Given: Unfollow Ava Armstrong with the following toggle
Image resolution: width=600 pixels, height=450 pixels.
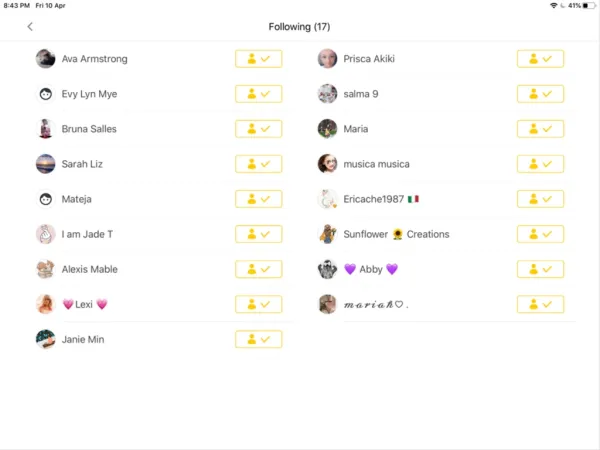Looking at the screenshot, I should [258, 59].
